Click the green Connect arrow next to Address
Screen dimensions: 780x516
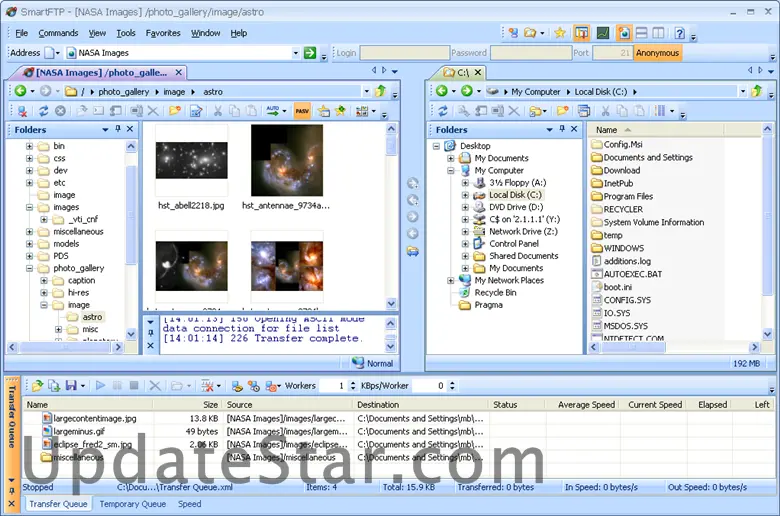tap(310, 53)
